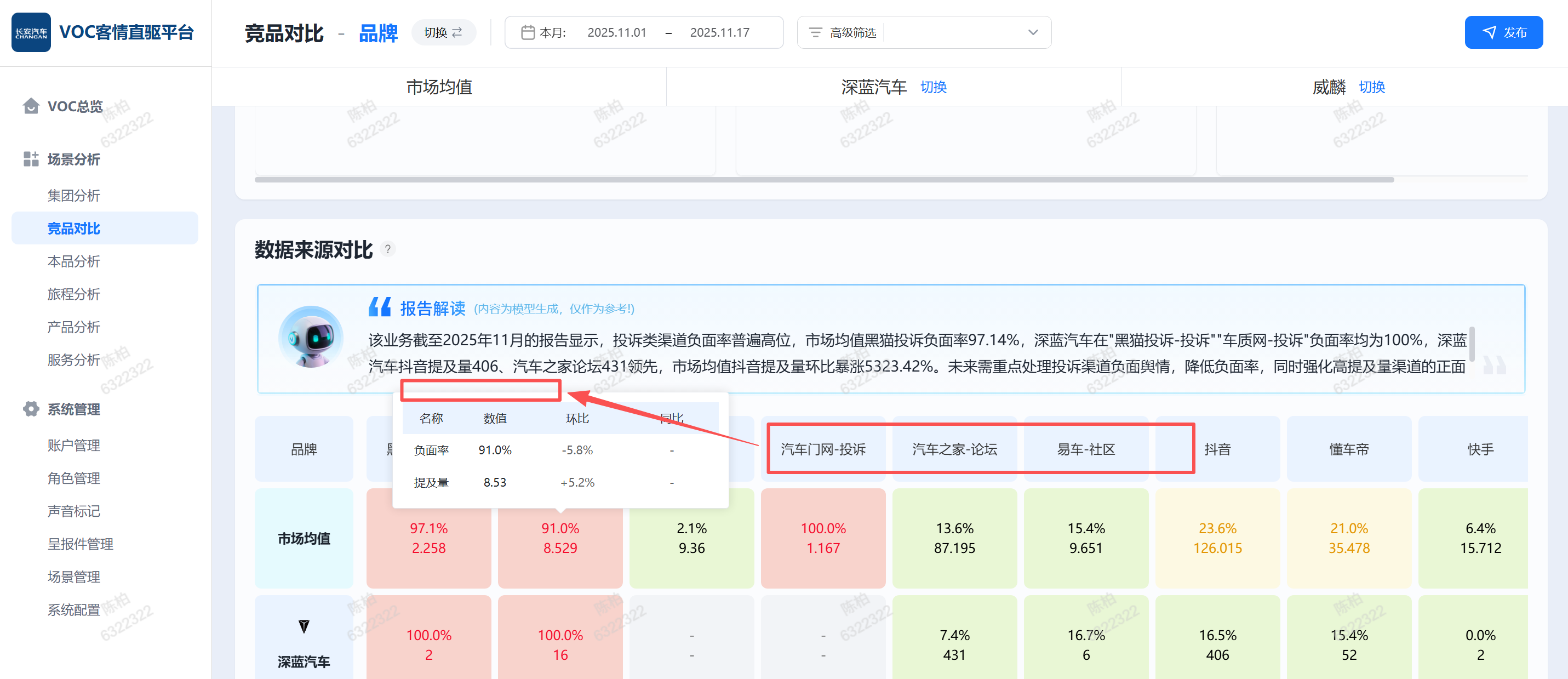Go to 账户管理 in the sidebar
The image size is (1568, 679).
73,445
